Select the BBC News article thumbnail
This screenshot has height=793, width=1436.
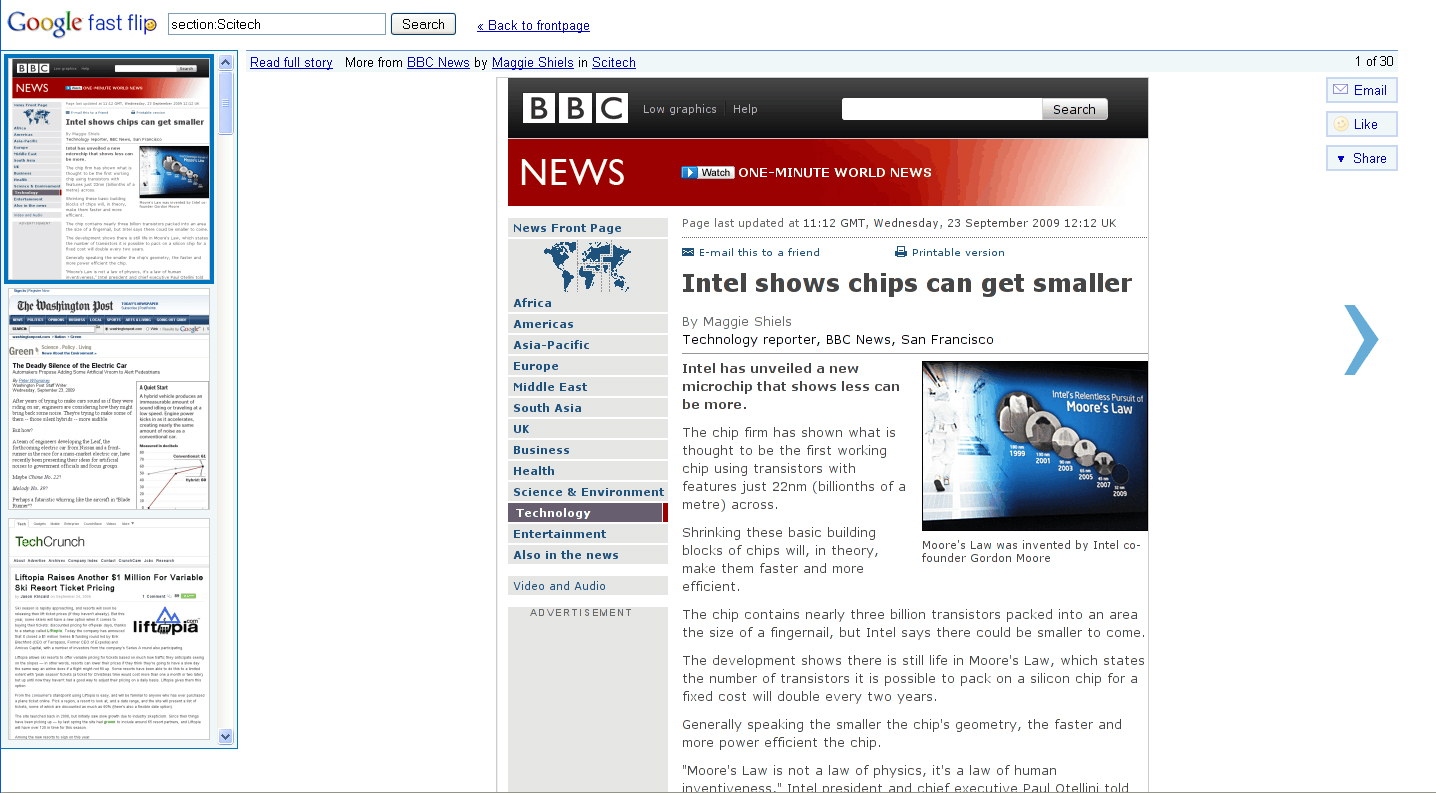coord(110,169)
